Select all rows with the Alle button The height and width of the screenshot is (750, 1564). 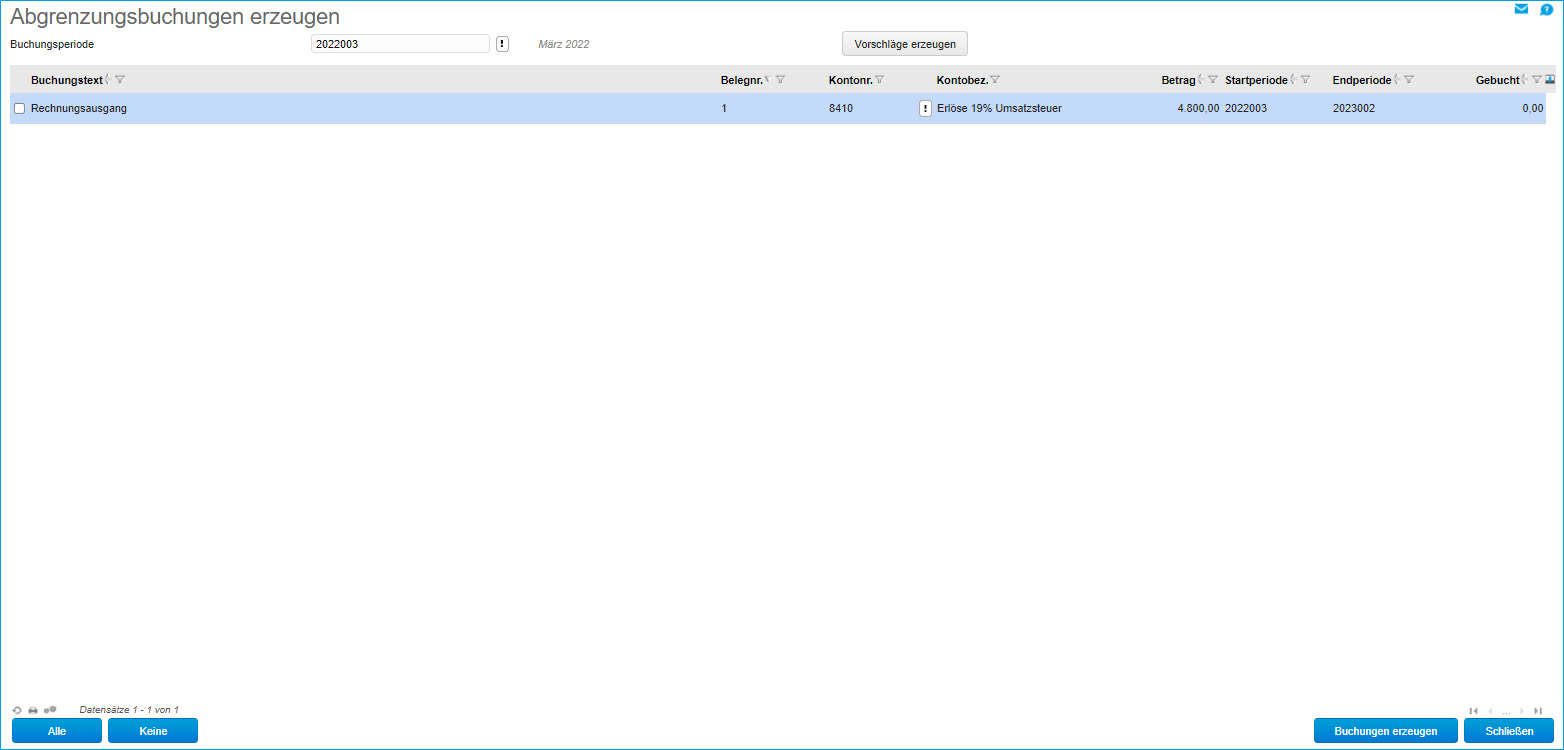(57, 731)
